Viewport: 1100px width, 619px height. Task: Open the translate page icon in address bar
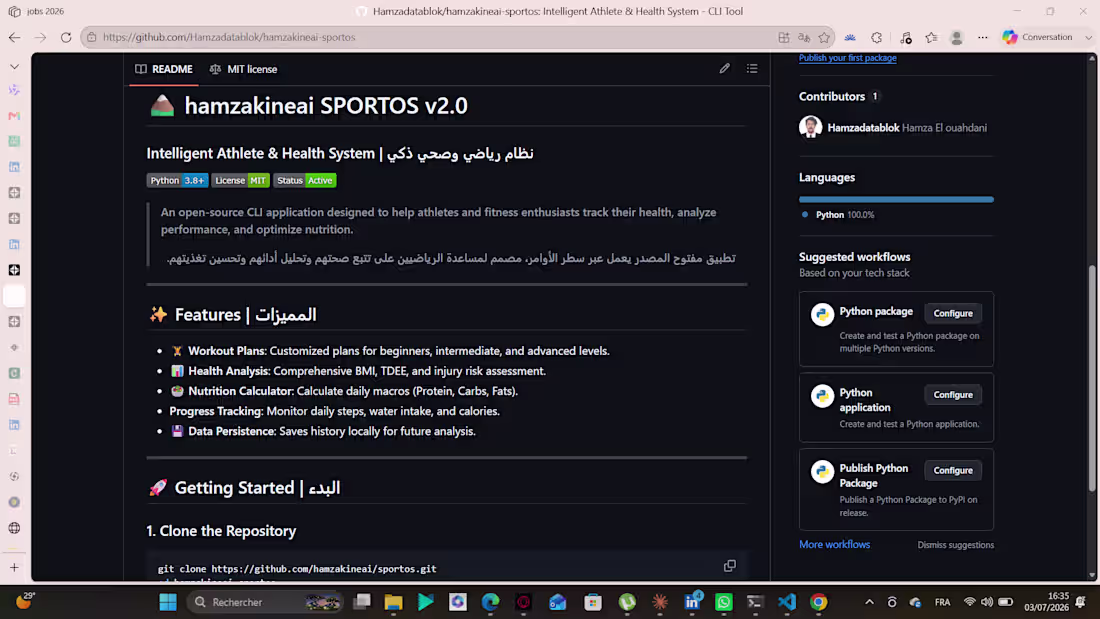[x=804, y=37]
